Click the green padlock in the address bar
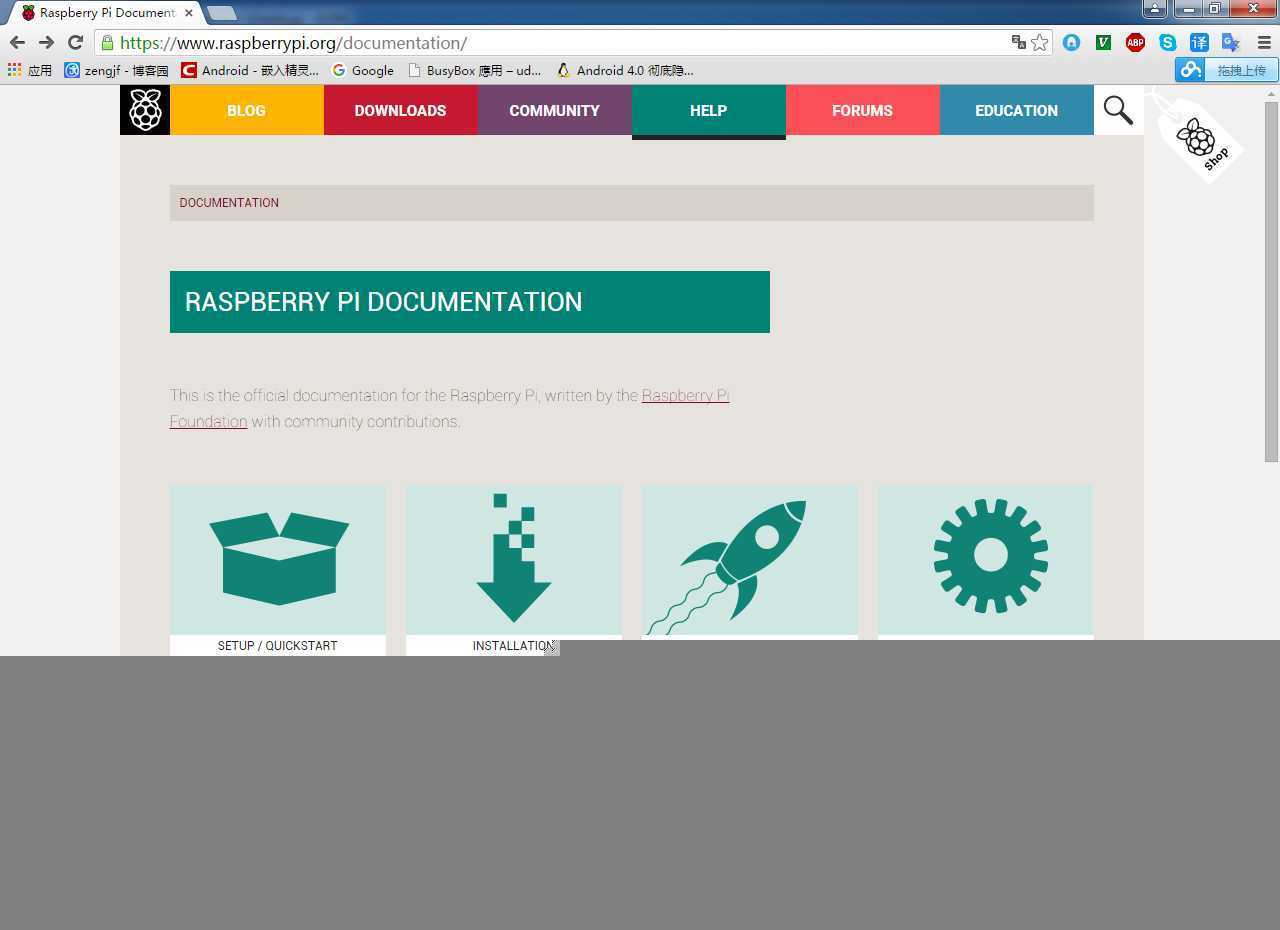This screenshot has width=1280, height=930. point(107,43)
